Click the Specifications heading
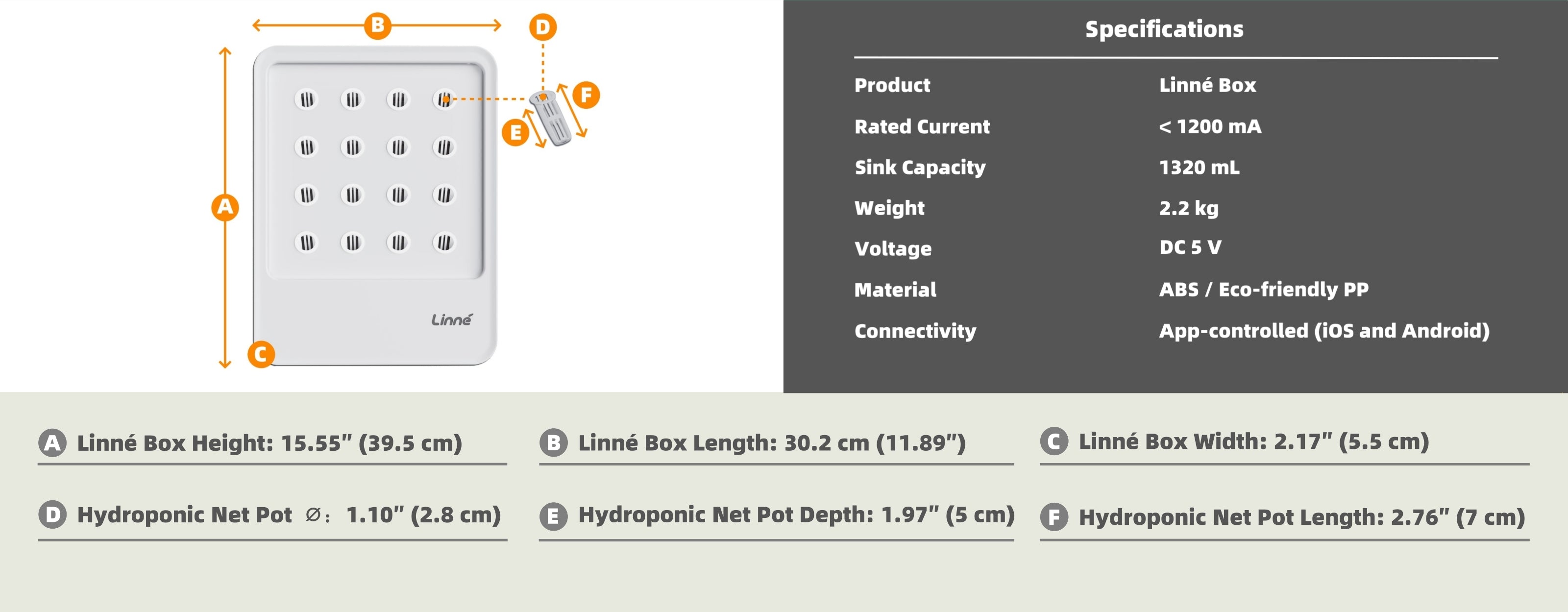The height and width of the screenshot is (612, 1568). [x=1164, y=29]
